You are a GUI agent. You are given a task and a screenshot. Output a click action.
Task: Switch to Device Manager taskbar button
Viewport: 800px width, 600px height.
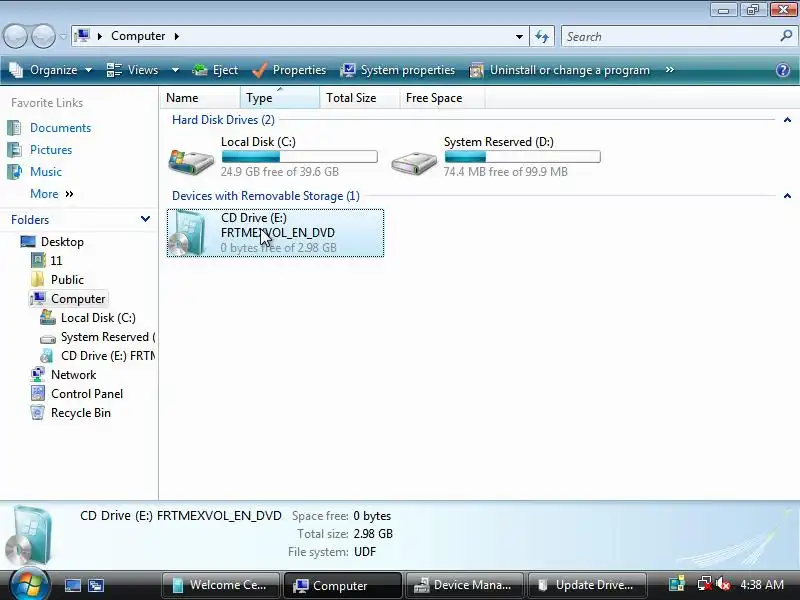[x=464, y=585]
